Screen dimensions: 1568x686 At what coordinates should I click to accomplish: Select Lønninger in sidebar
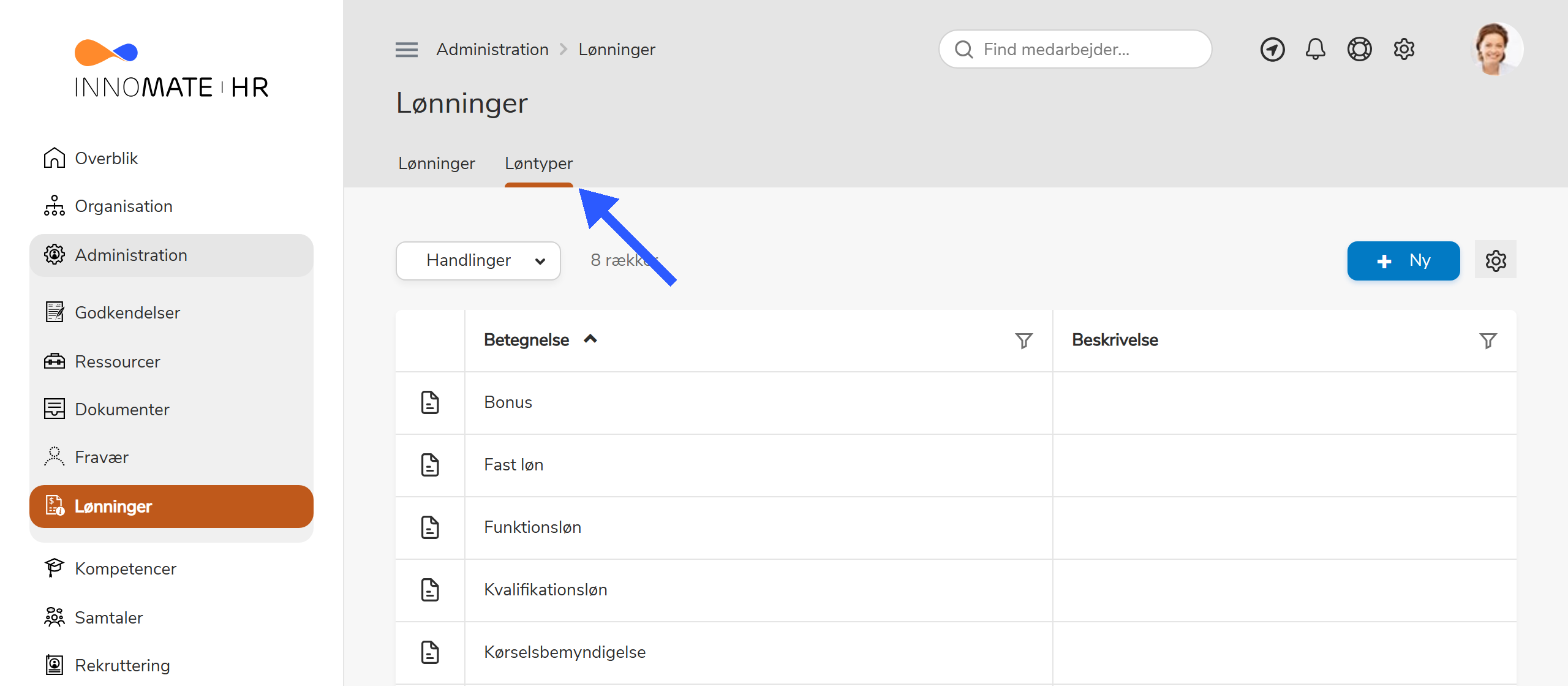(x=171, y=507)
